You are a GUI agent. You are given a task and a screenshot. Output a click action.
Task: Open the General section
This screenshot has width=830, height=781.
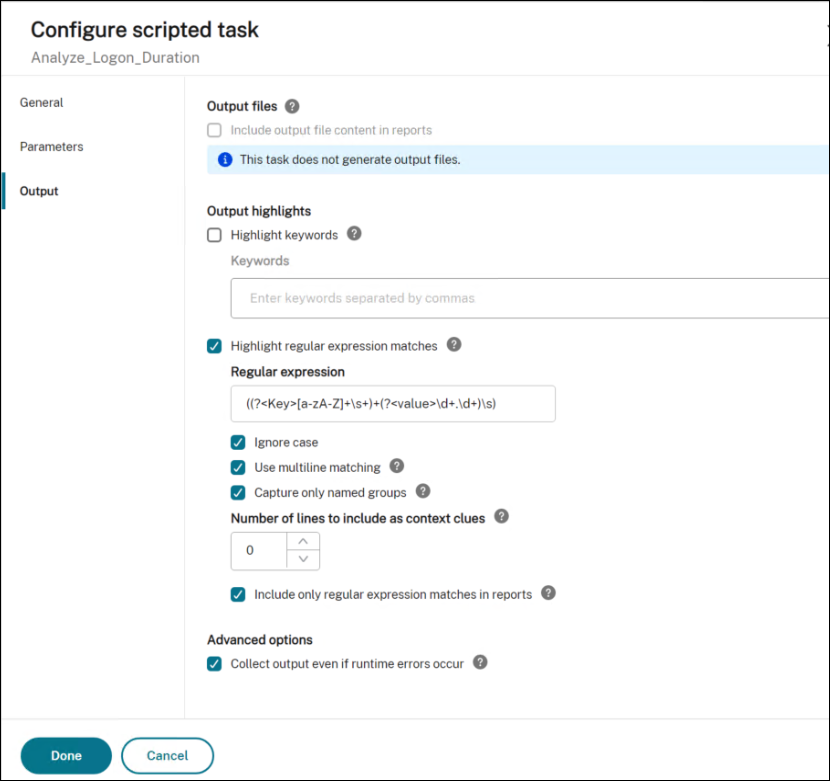(41, 102)
